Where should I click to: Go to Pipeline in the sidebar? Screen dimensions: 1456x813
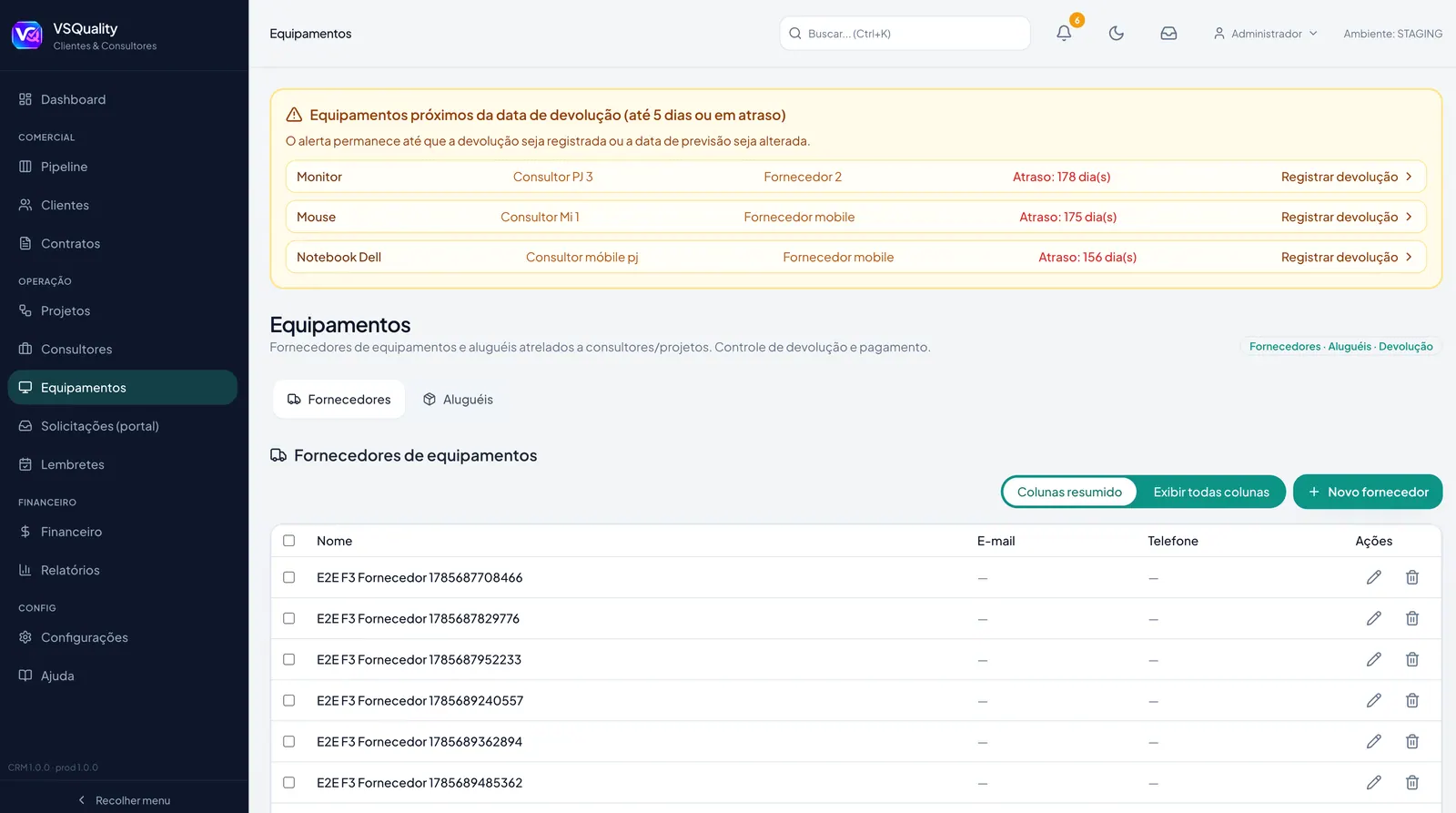(x=123, y=167)
